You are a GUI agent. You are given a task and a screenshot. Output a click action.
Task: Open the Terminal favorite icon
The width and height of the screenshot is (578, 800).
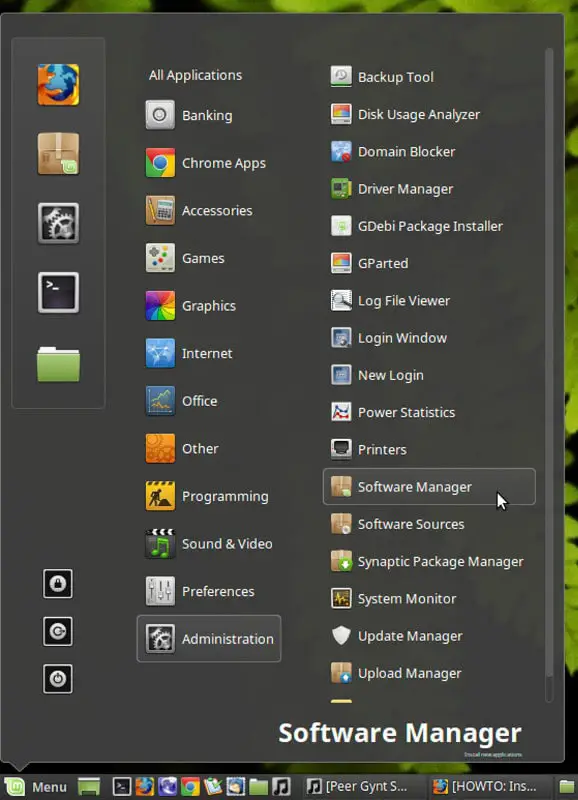click(x=58, y=292)
